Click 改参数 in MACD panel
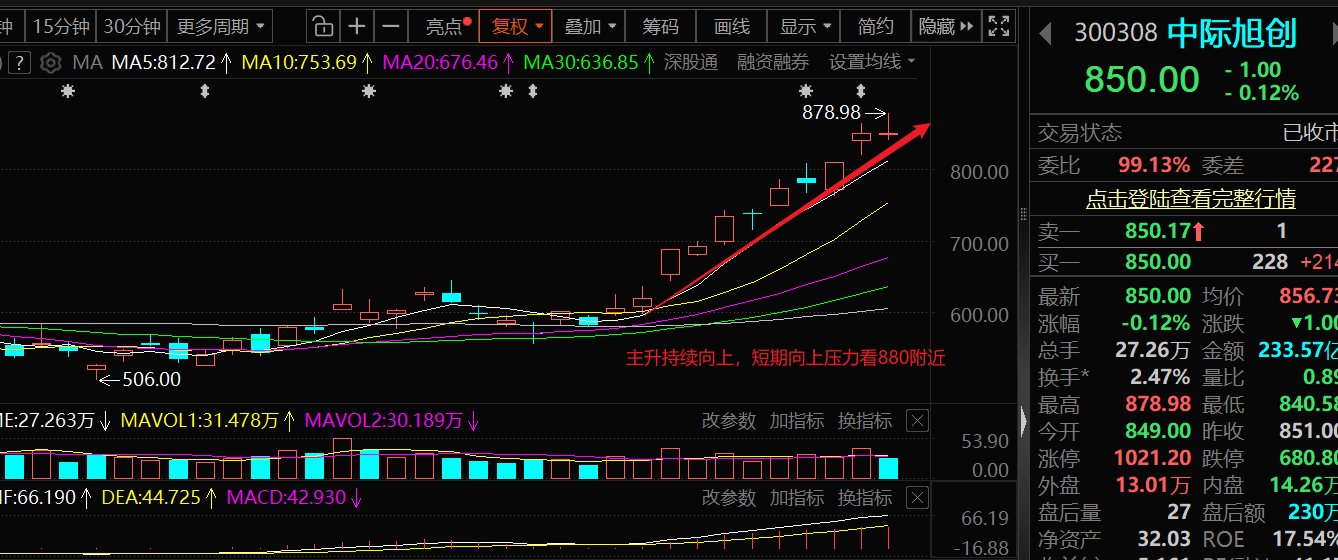 click(729, 497)
